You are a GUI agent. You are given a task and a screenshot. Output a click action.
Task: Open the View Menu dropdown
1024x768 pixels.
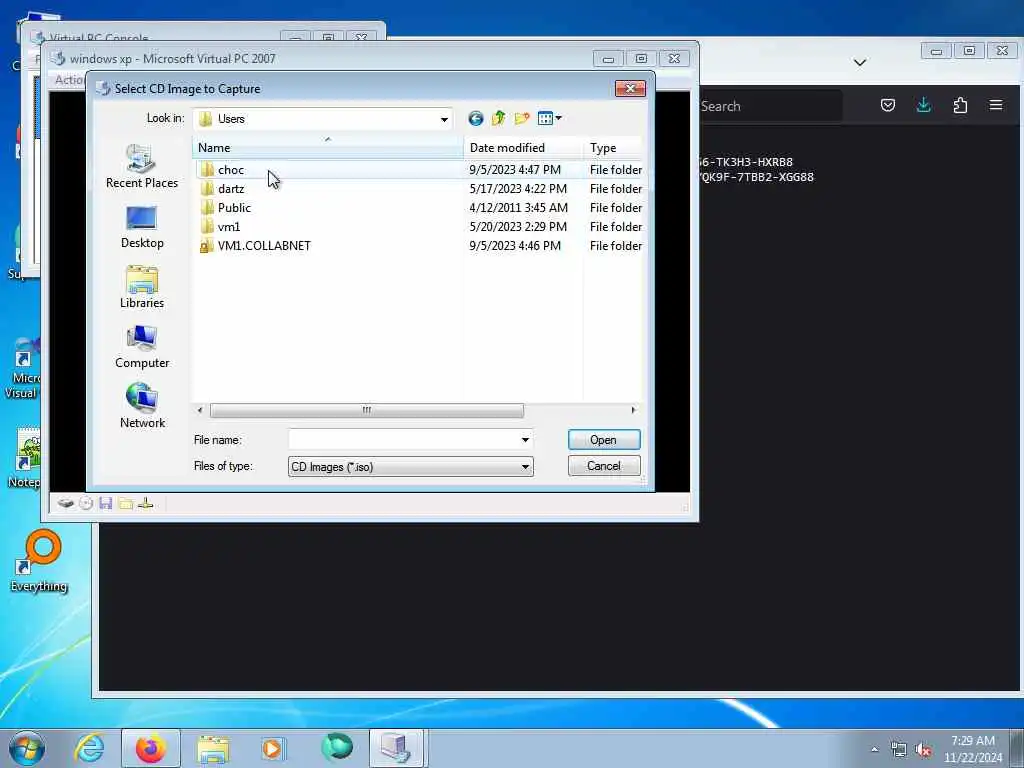[549, 118]
